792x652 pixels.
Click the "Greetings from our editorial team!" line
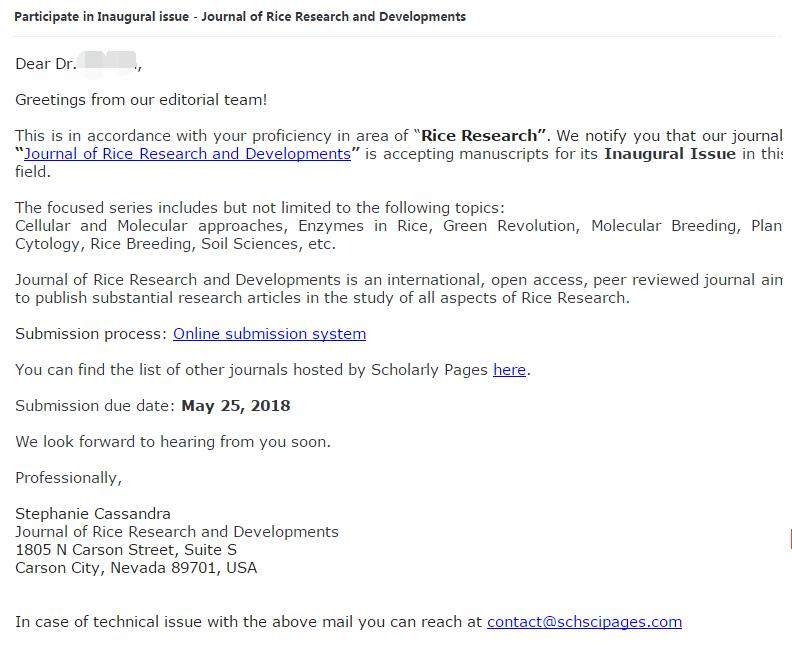point(141,100)
